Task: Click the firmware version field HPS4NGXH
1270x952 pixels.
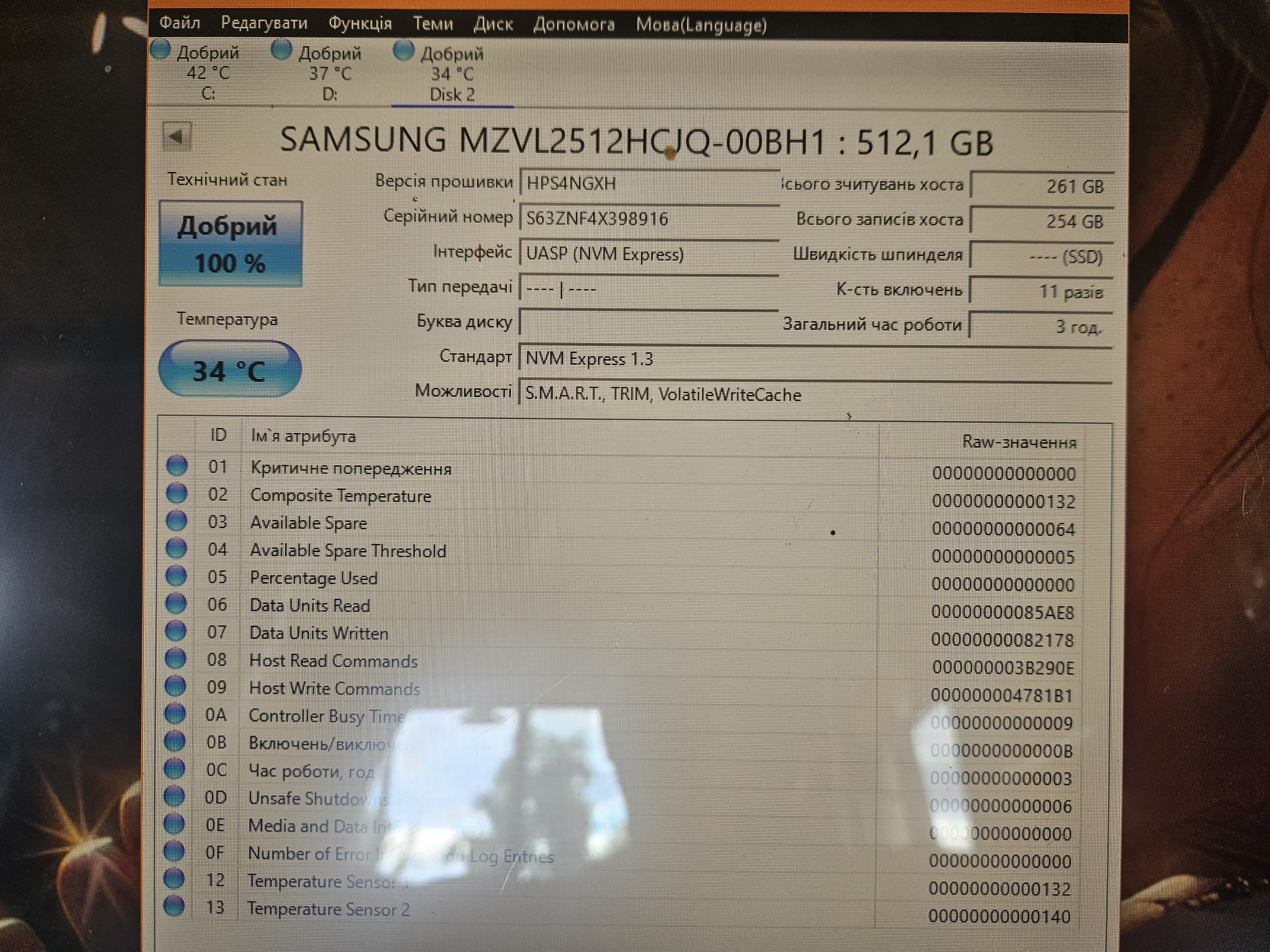Action: click(649, 184)
